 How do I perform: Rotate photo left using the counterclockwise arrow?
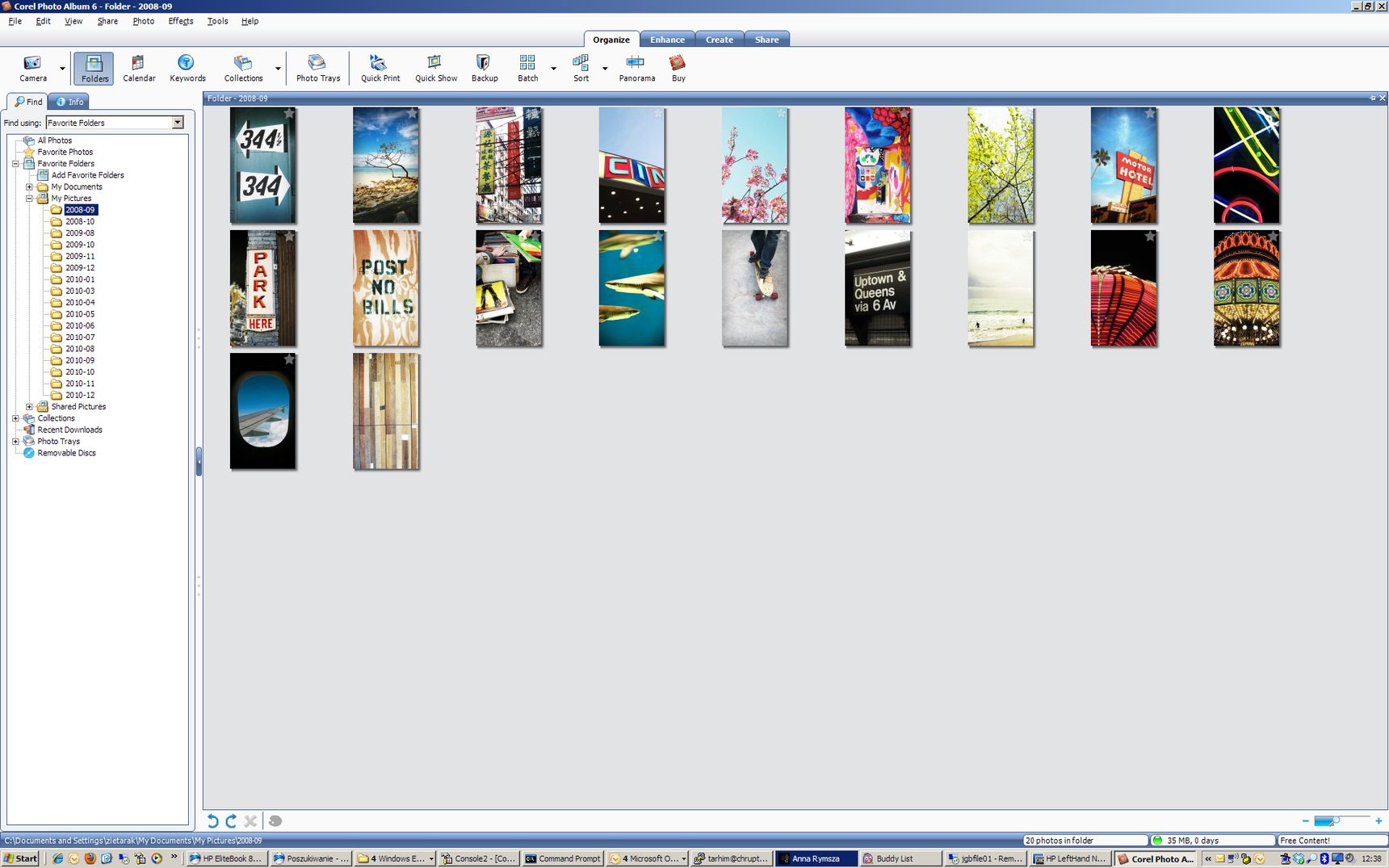tap(212, 821)
